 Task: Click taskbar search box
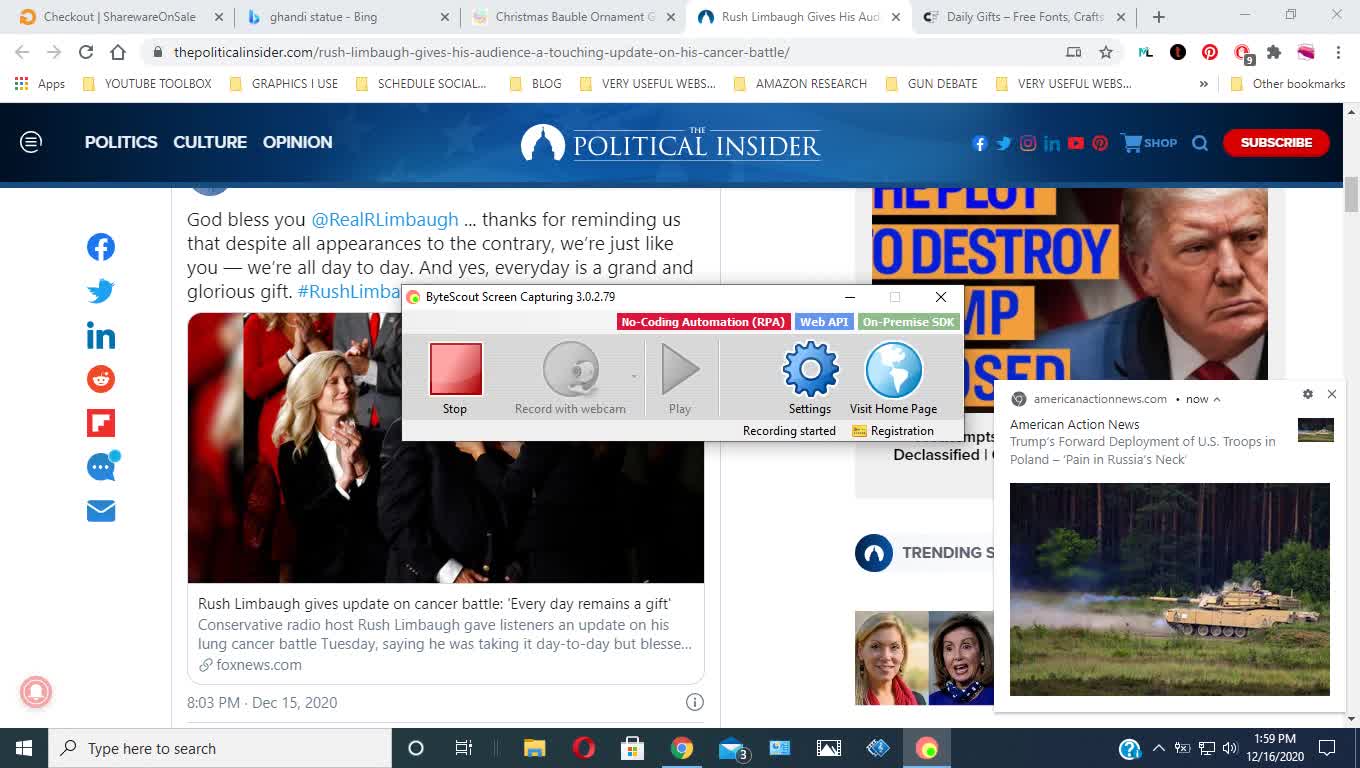pos(220,748)
